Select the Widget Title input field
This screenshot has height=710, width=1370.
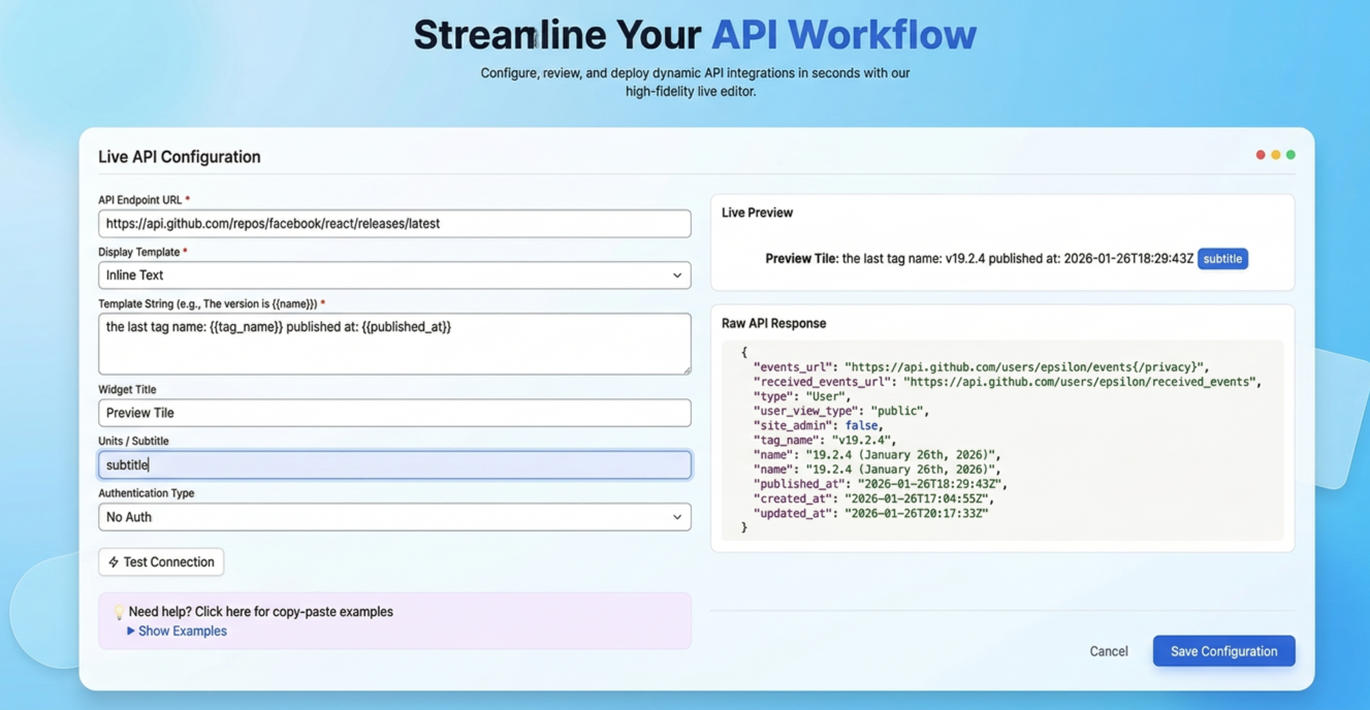pos(394,413)
